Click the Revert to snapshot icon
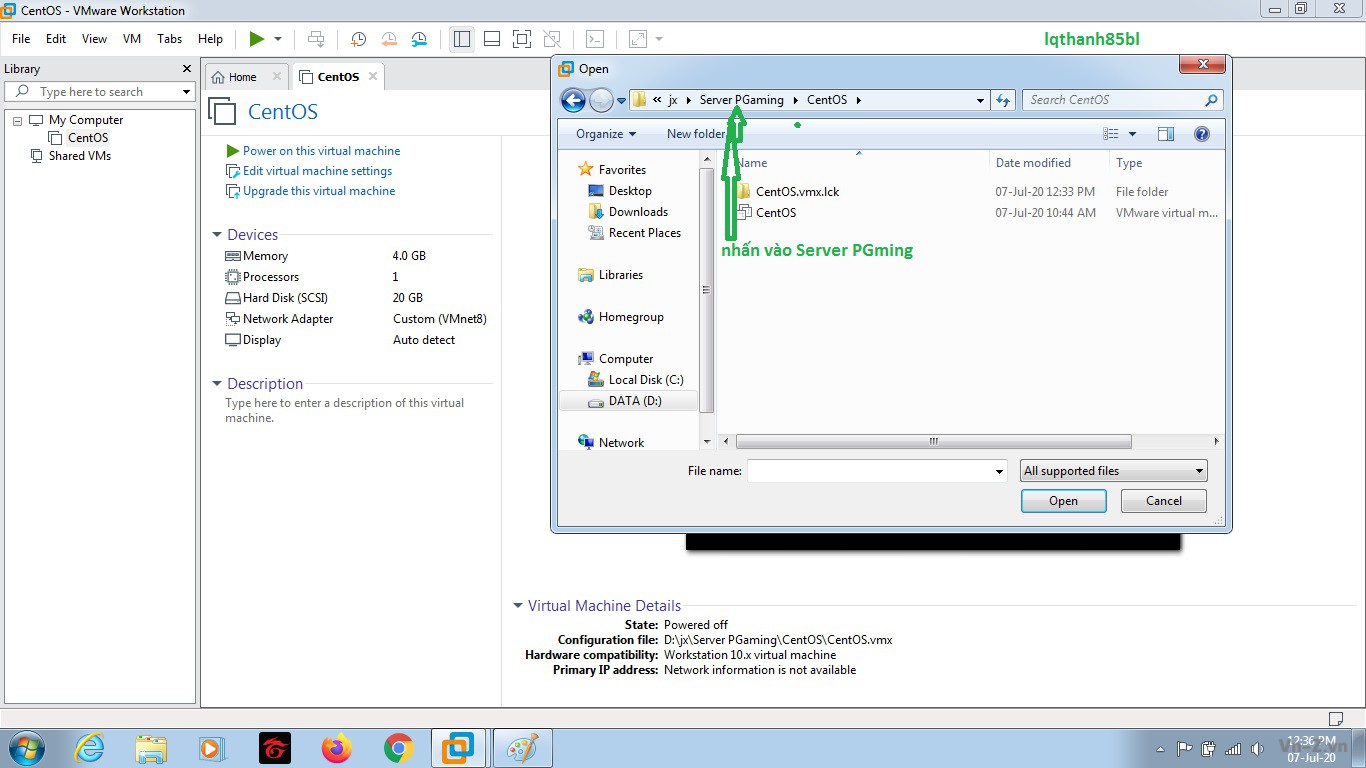1366x768 pixels. point(389,39)
